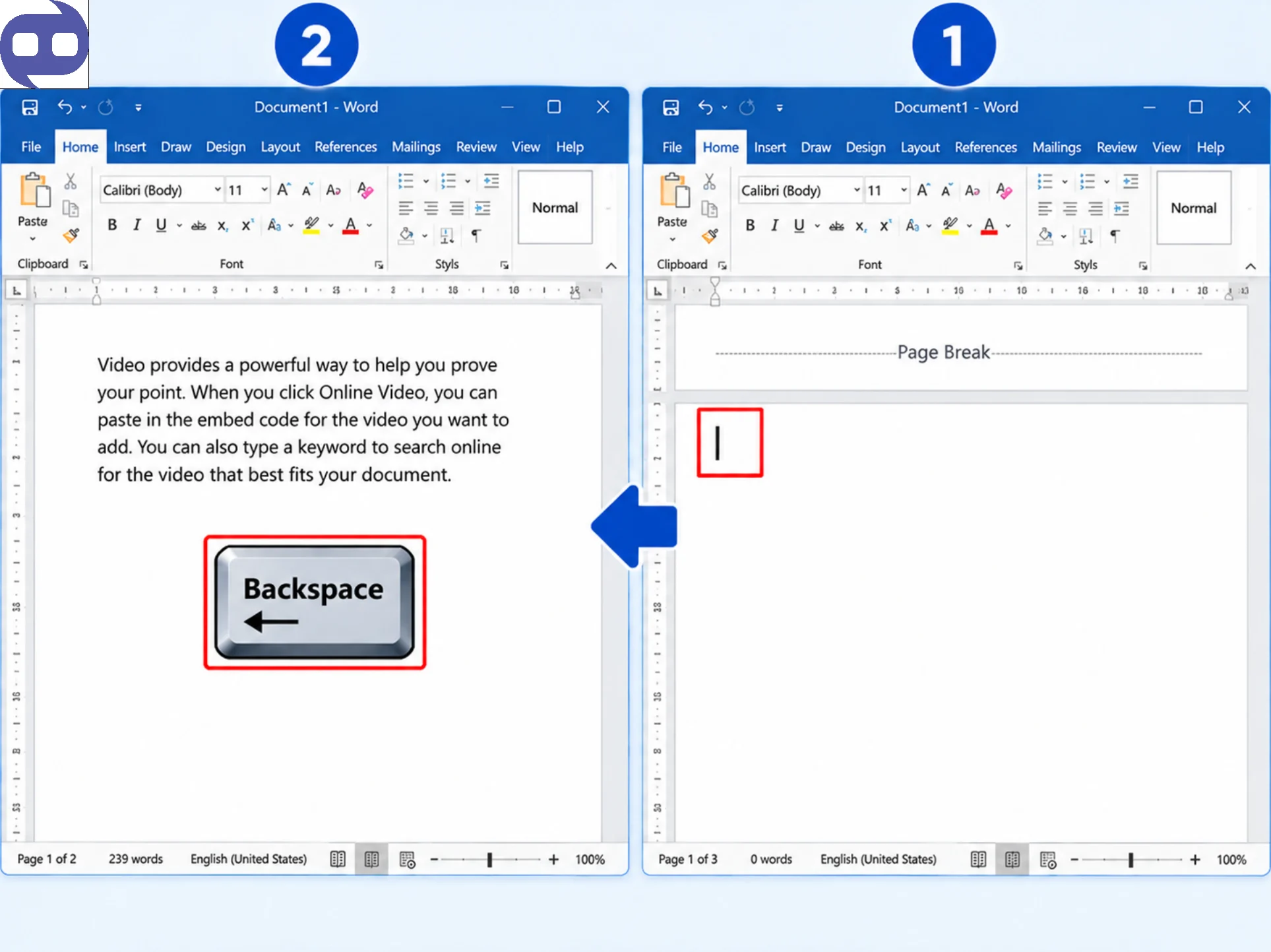Select Format Painter in the right Word window
The width and height of the screenshot is (1271, 952).
tap(710, 236)
